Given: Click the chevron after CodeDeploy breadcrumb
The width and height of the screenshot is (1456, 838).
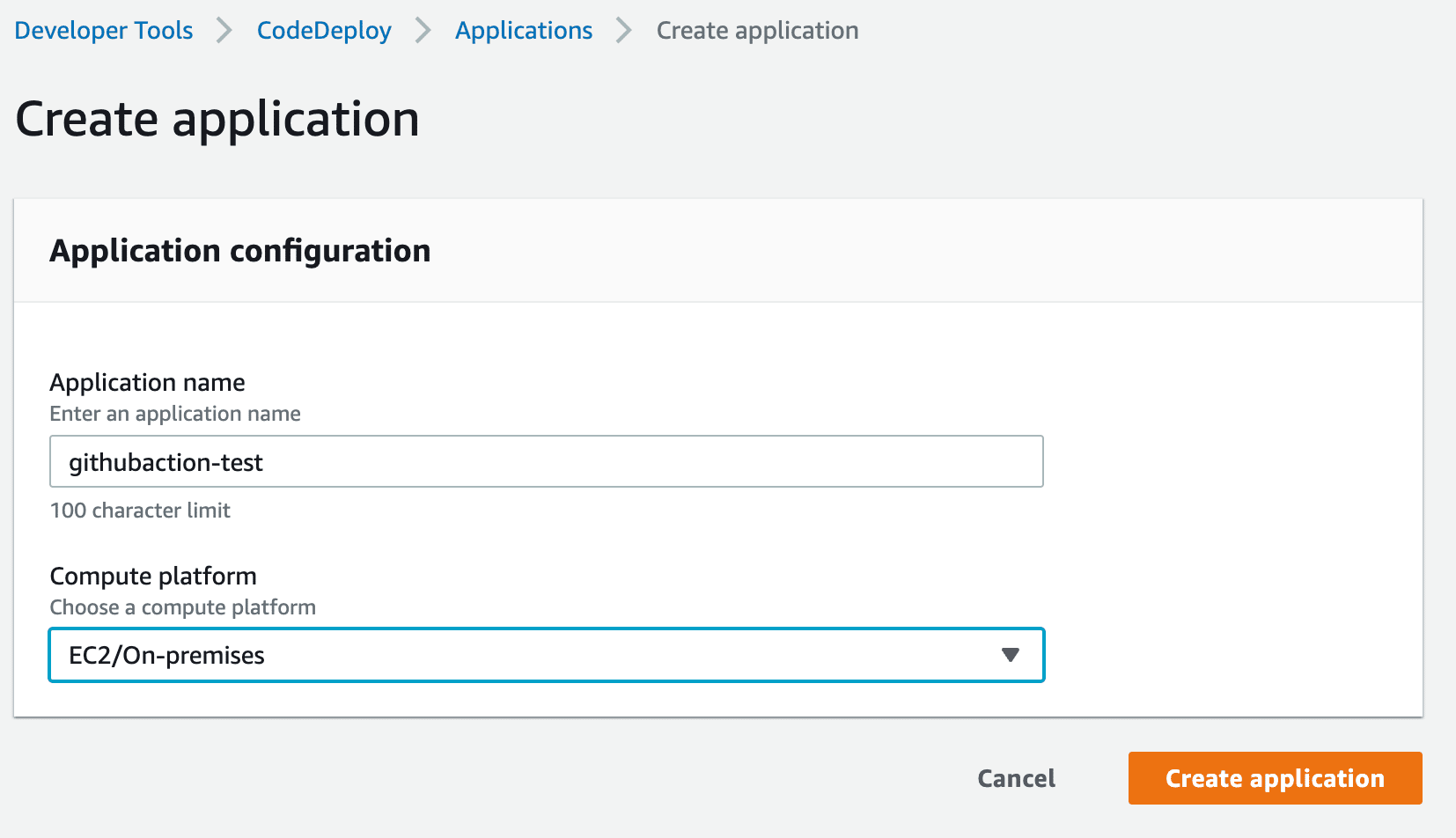Looking at the screenshot, I should coord(423,31).
